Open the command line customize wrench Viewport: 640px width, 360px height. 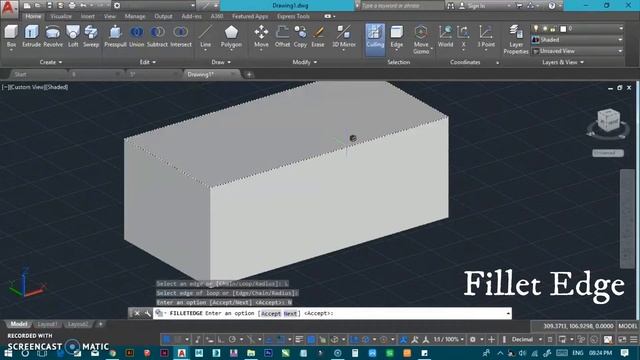click(147, 313)
